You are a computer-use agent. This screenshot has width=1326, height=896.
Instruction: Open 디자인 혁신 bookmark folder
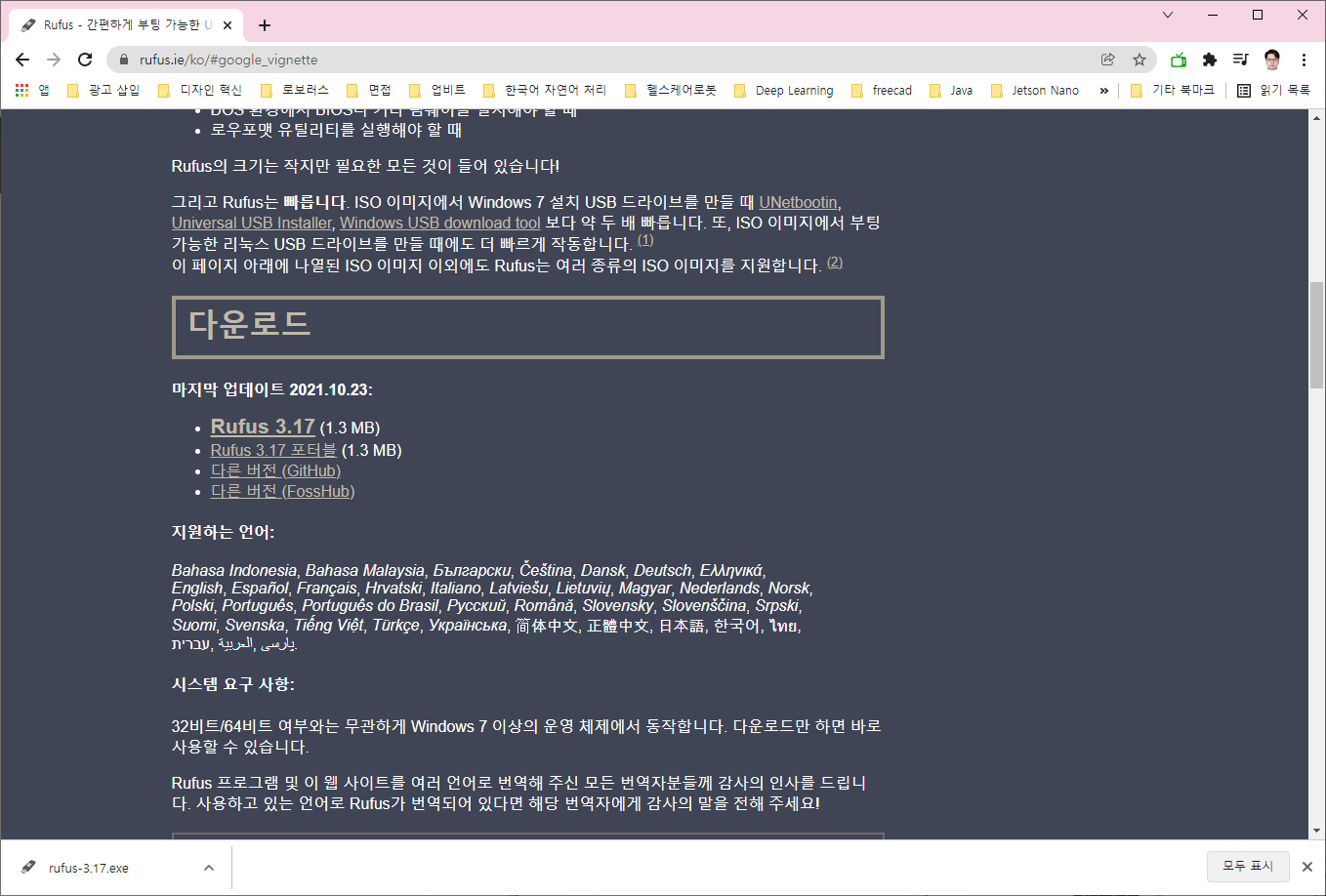[x=199, y=90]
